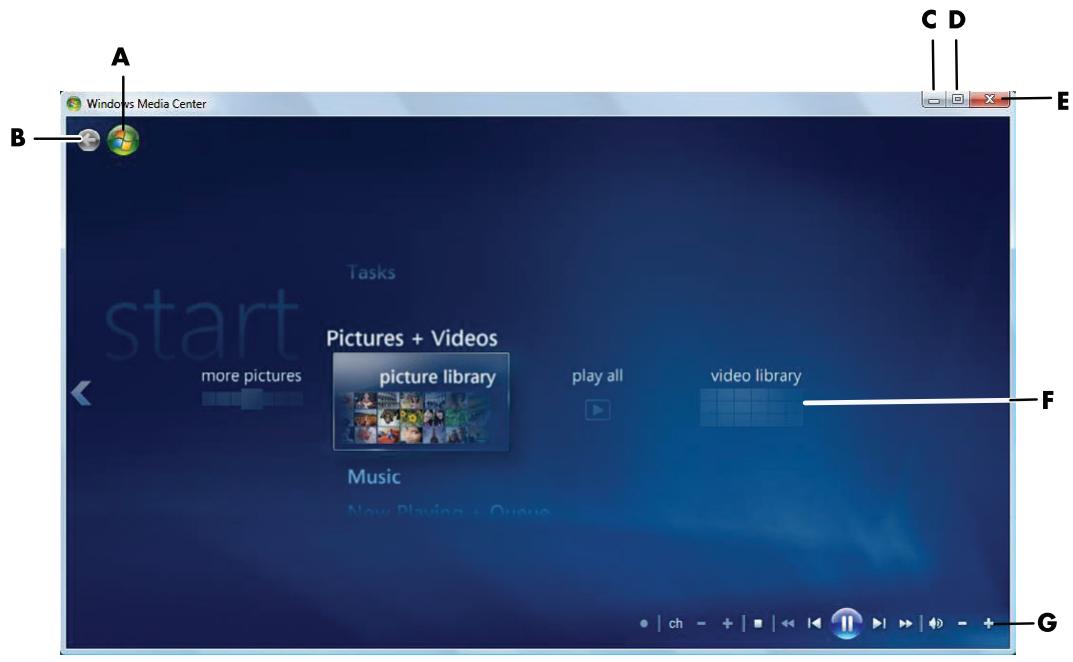Screen dimensions: 1073x662
Task: Fast forward using the fast-forward button
Action: (x=905, y=624)
